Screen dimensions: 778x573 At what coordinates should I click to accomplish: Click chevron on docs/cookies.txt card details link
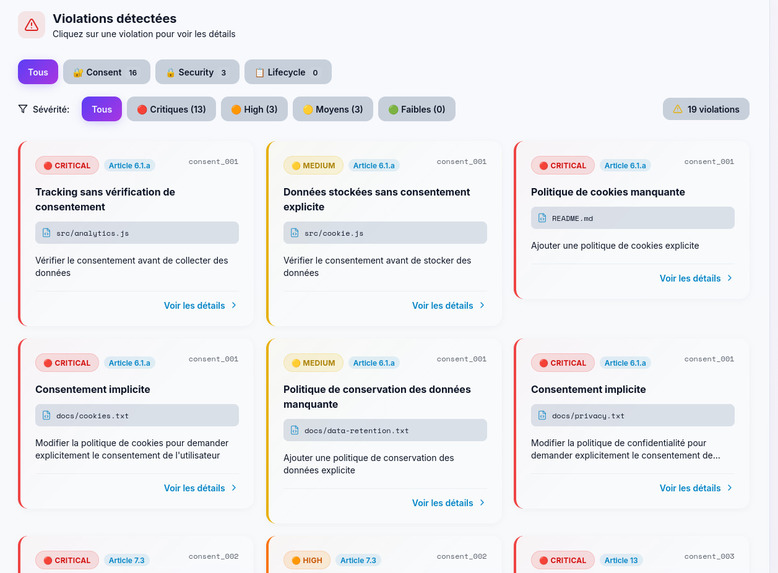pos(234,488)
